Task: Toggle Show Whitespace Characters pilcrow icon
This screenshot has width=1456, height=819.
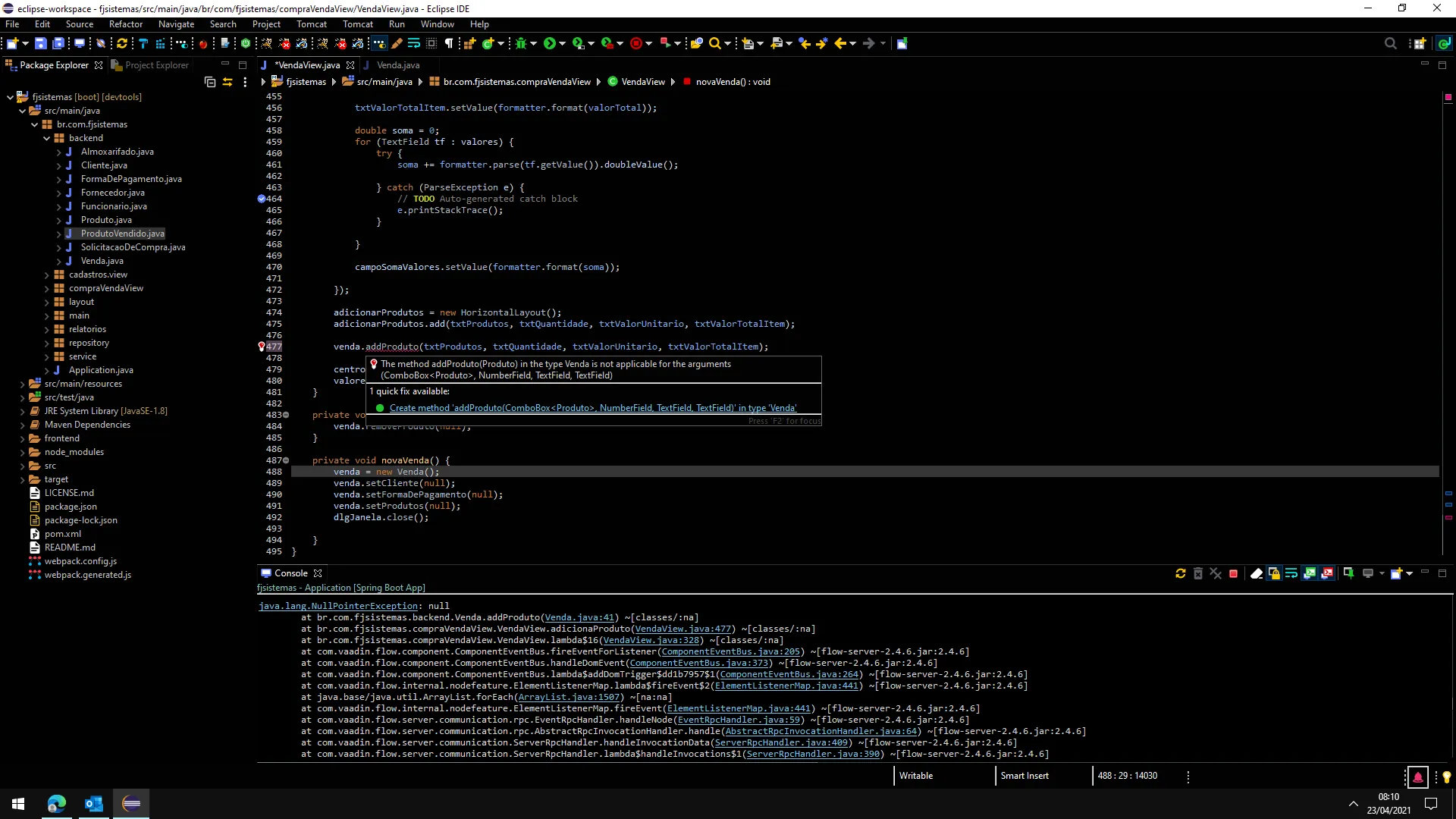Action: click(x=449, y=43)
